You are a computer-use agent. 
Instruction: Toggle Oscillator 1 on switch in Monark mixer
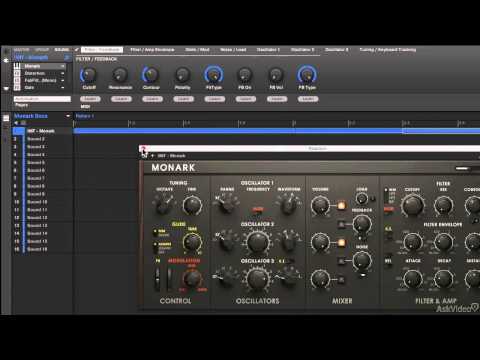click(341, 206)
